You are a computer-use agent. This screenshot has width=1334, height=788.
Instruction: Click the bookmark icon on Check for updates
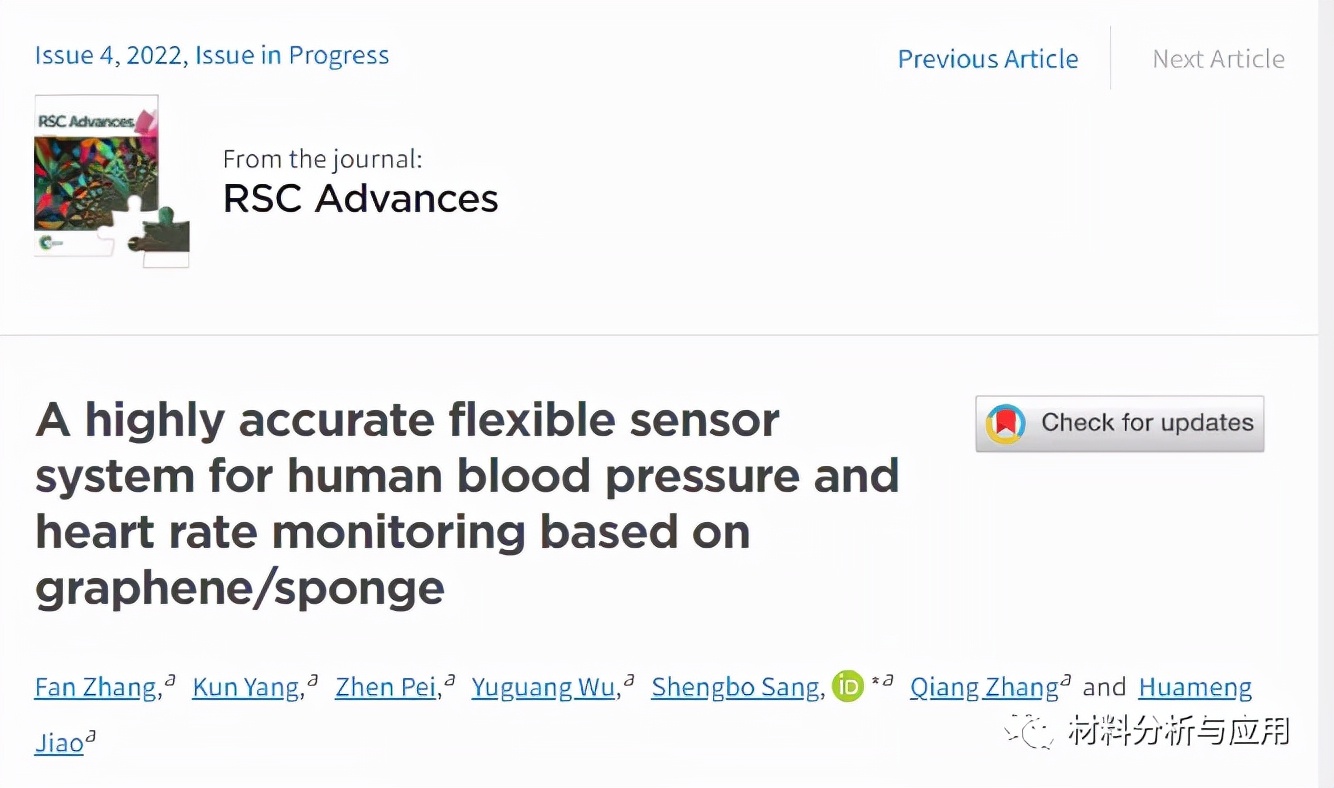1005,423
